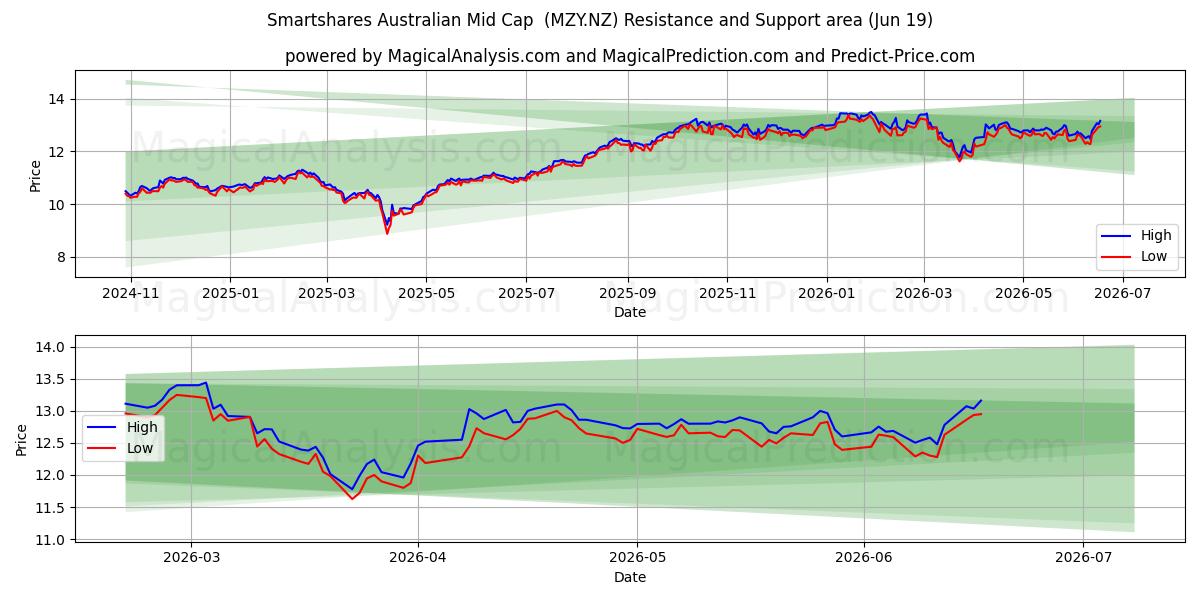Click the '12.5' y-axis tick on bottom chart
1200x600 pixels.
coord(52,443)
